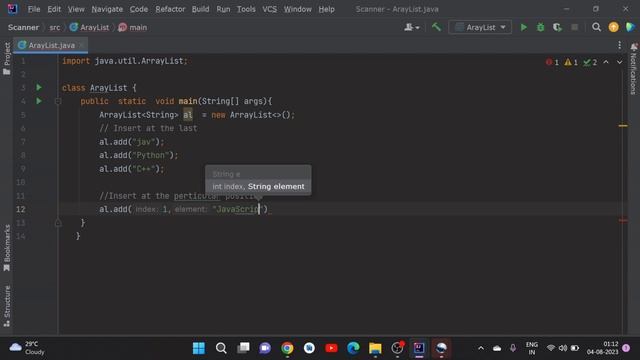Click the run gutter icon beside main method
640x360 pixels.
tap(39, 101)
